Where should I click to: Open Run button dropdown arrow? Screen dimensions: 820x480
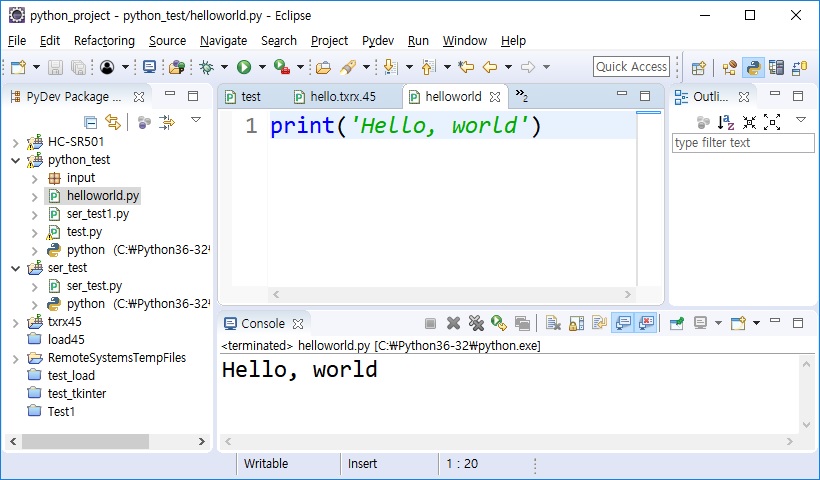tap(263, 67)
